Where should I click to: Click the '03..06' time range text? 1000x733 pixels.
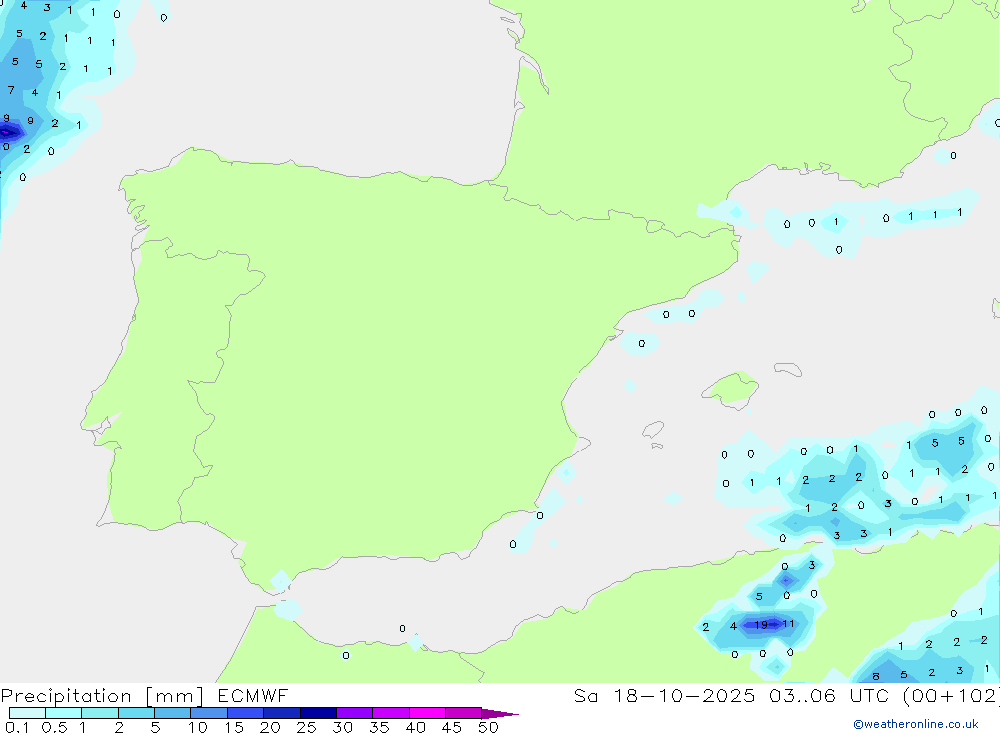pos(802,695)
